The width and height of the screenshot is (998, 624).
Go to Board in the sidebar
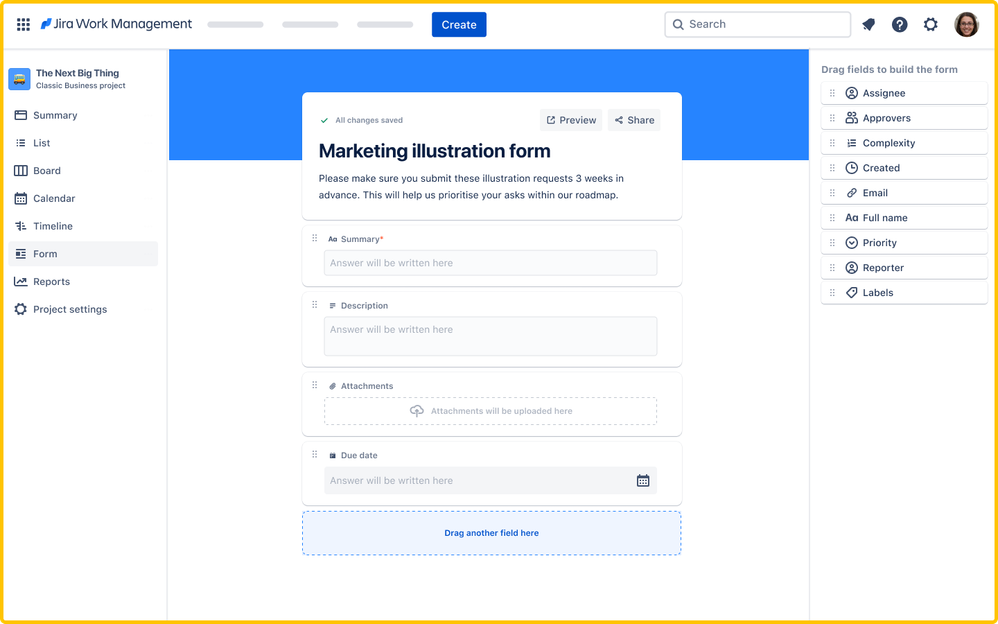[83, 171]
